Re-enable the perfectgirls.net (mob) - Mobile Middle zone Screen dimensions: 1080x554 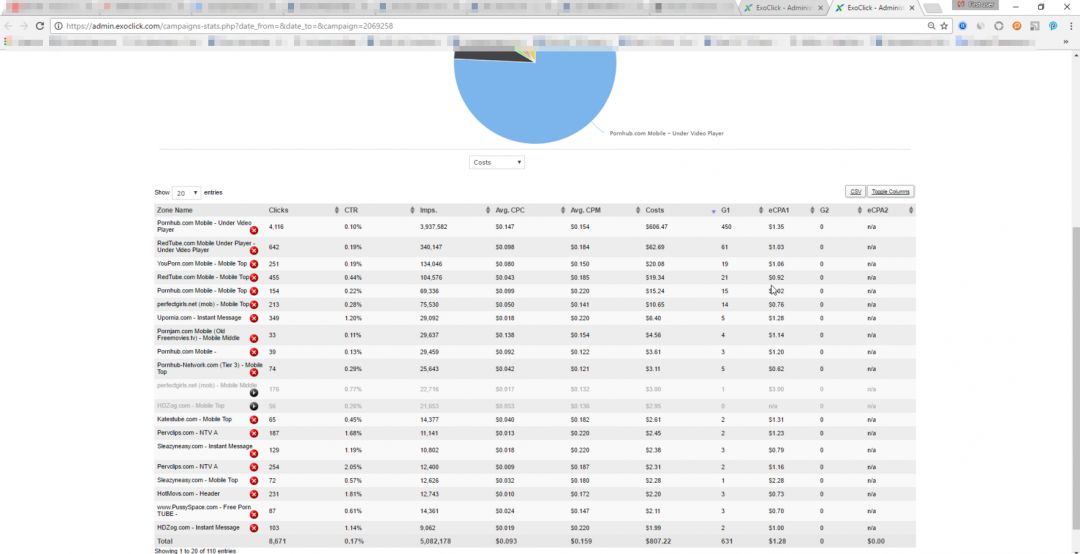click(253, 393)
